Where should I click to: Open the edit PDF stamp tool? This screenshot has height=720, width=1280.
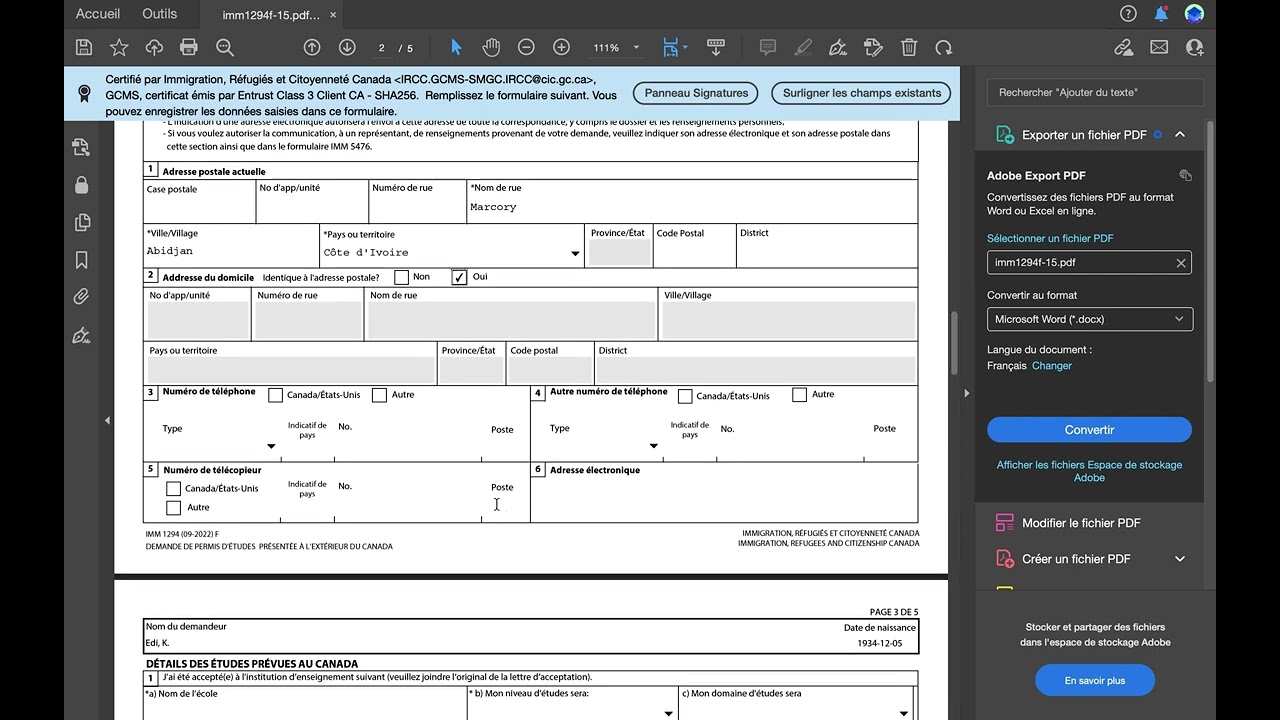(x=873, y=47)
